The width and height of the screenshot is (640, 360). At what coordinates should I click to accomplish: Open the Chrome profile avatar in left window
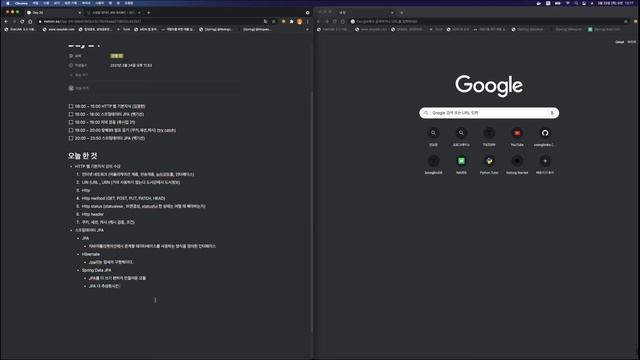click(300, 21)
